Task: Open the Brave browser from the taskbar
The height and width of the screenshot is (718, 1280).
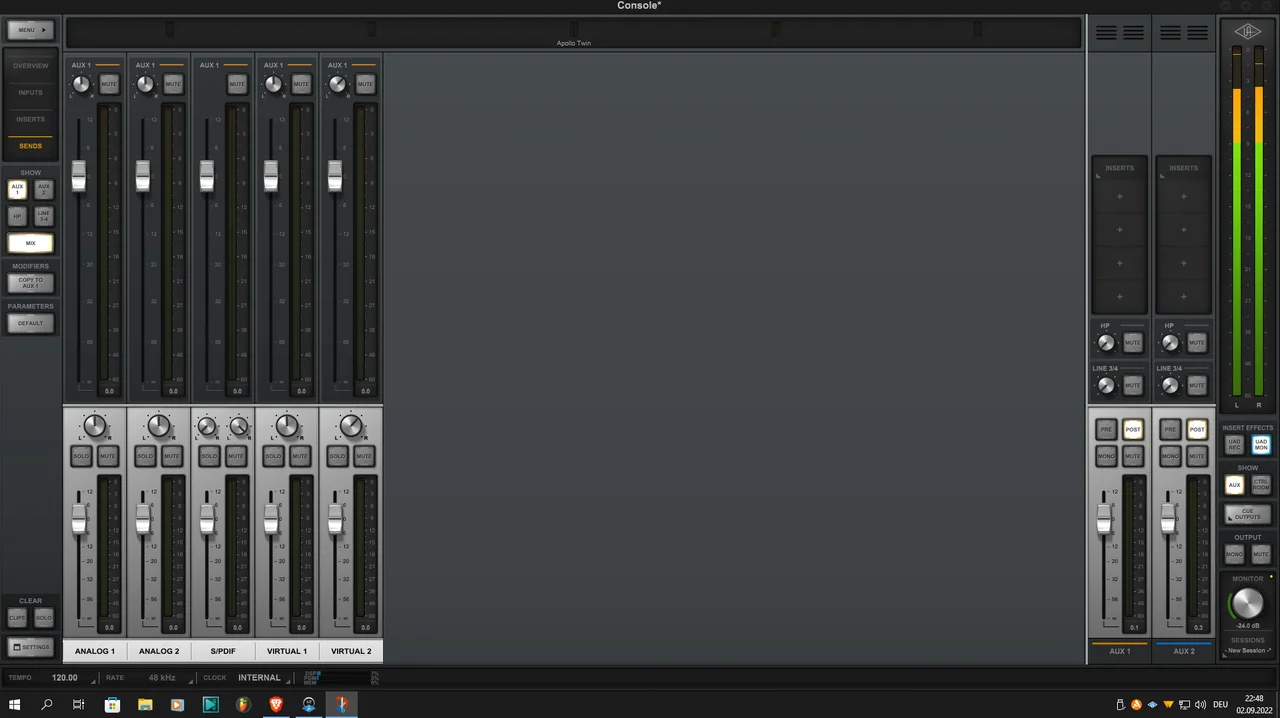Action: click(275, 705)
